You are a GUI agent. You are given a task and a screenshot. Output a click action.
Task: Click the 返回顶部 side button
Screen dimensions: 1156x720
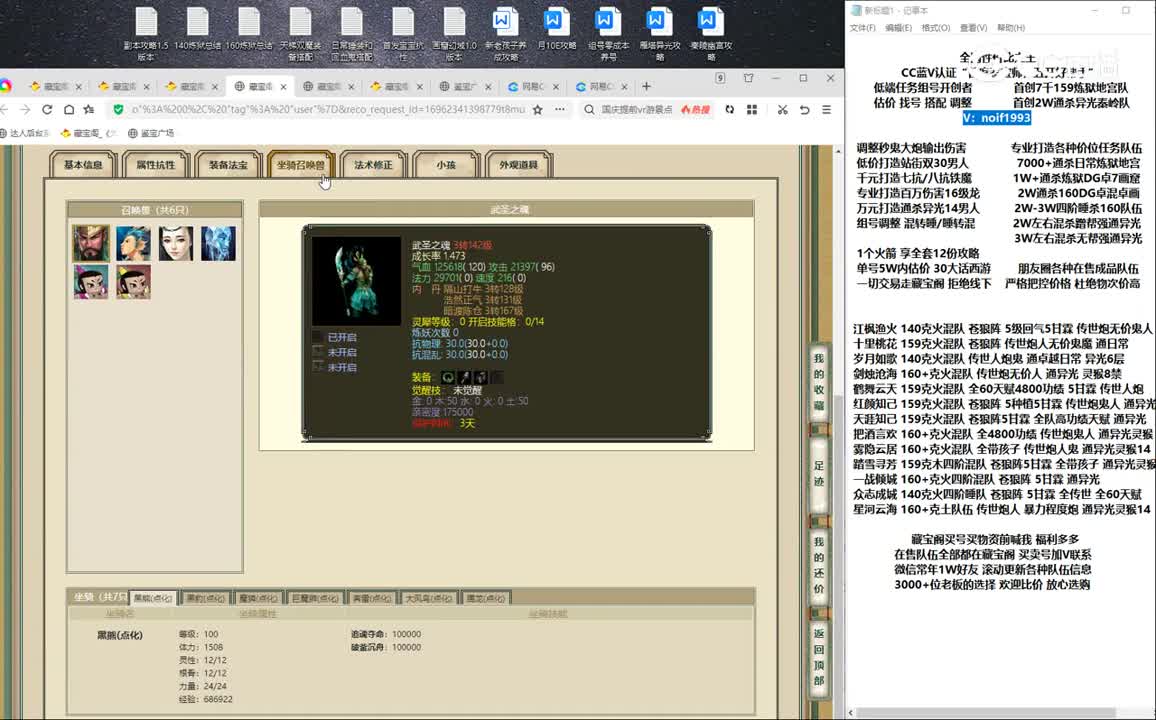(x=818, y=657)
